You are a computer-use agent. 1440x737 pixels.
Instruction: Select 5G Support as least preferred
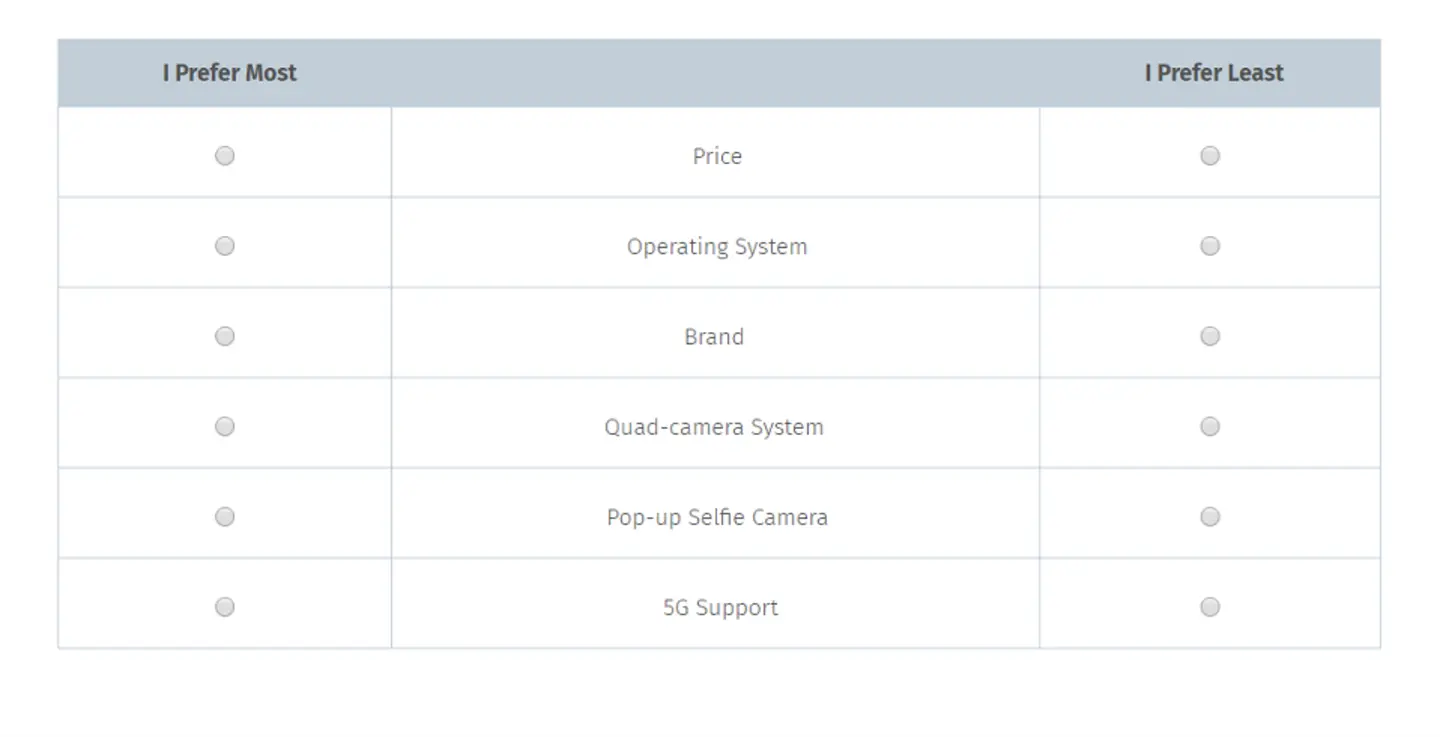(1210, 607)
